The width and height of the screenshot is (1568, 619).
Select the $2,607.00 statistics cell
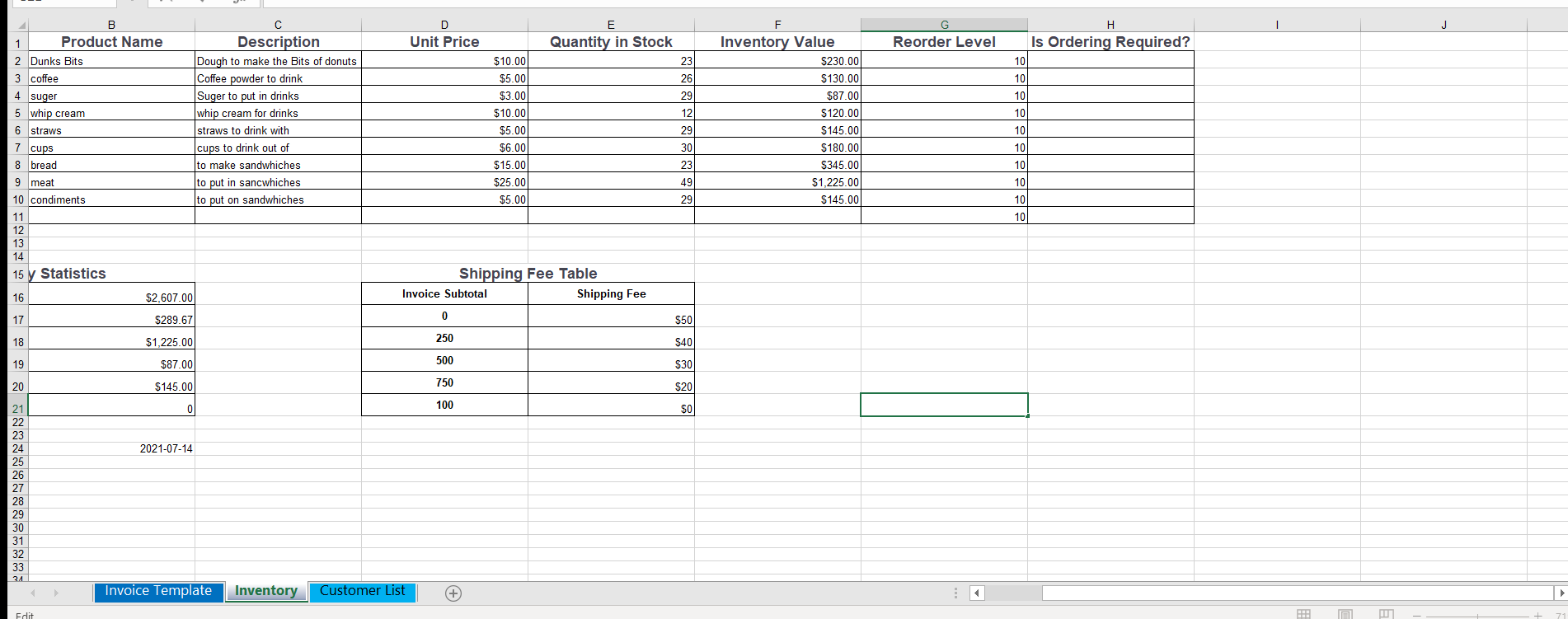(x=112, y=294)
